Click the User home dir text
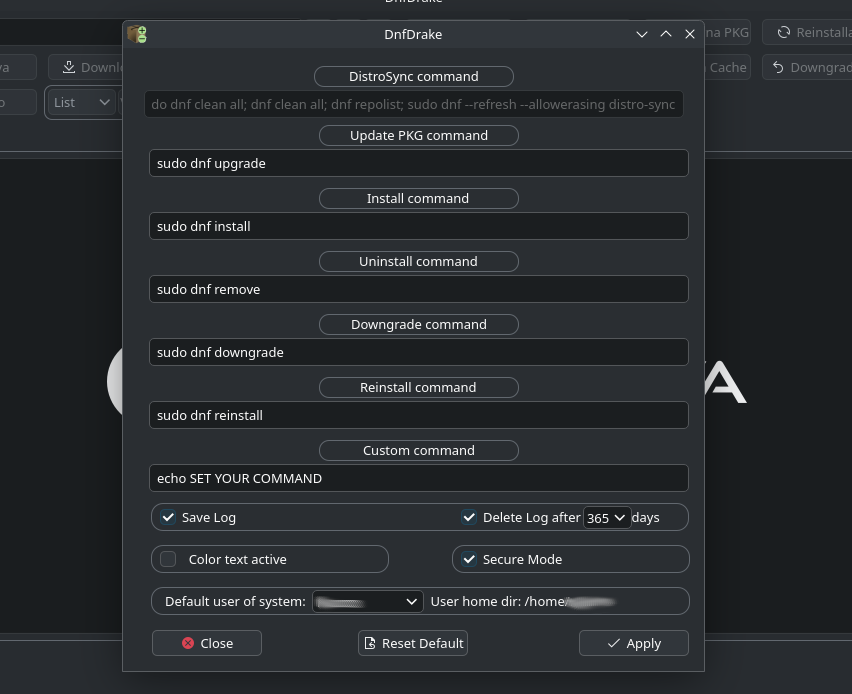 [x=523, y=602]
